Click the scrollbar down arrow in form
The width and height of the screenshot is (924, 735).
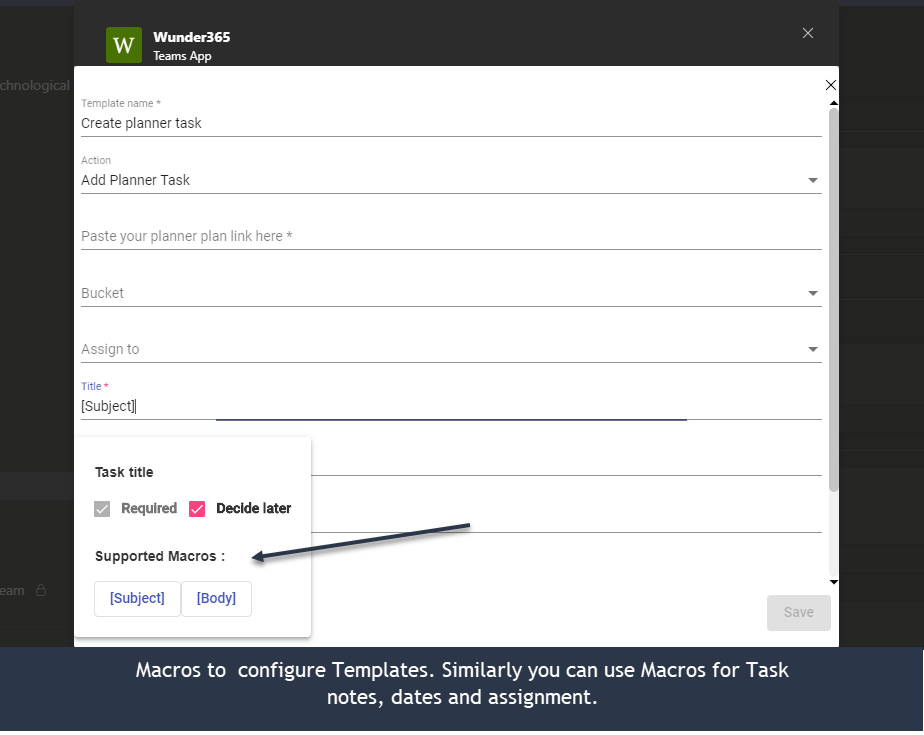pos(832,581)
